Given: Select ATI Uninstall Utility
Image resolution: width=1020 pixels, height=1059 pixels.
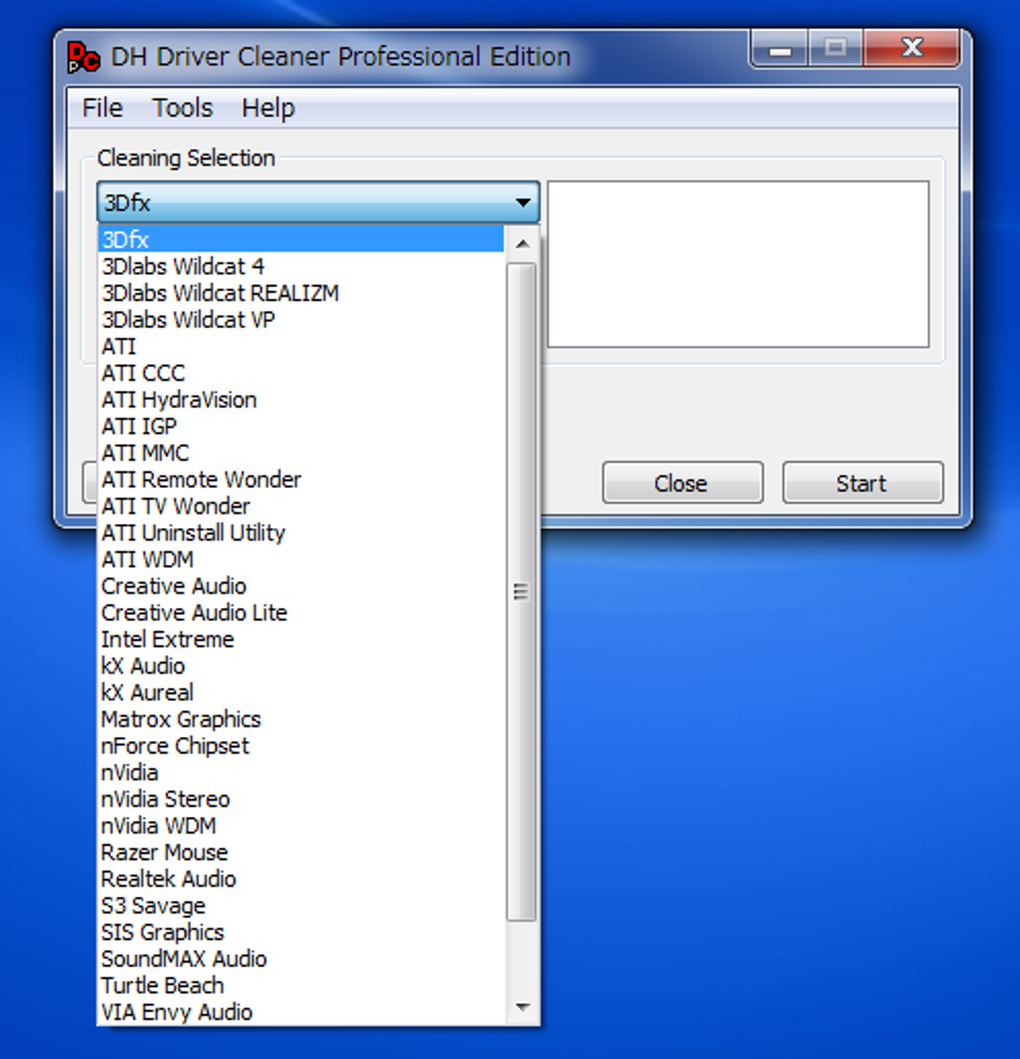Looking at the screenshot, I should (x=301, y=532).
